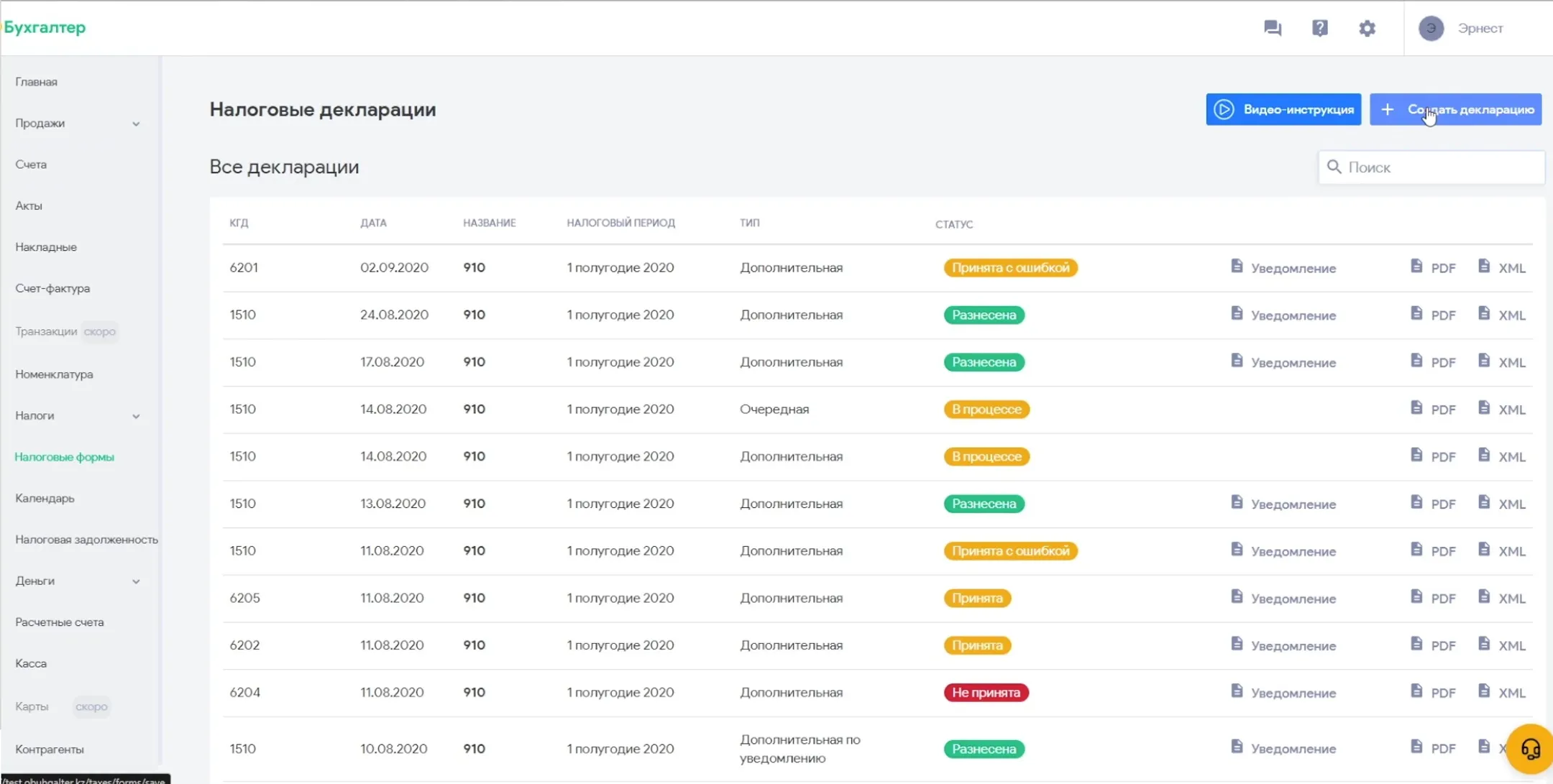Image resolution: width=1553 pixels, height=784 pixels.
Task: Open settings gear icon in header
Action: click(x=1367, y=28)
